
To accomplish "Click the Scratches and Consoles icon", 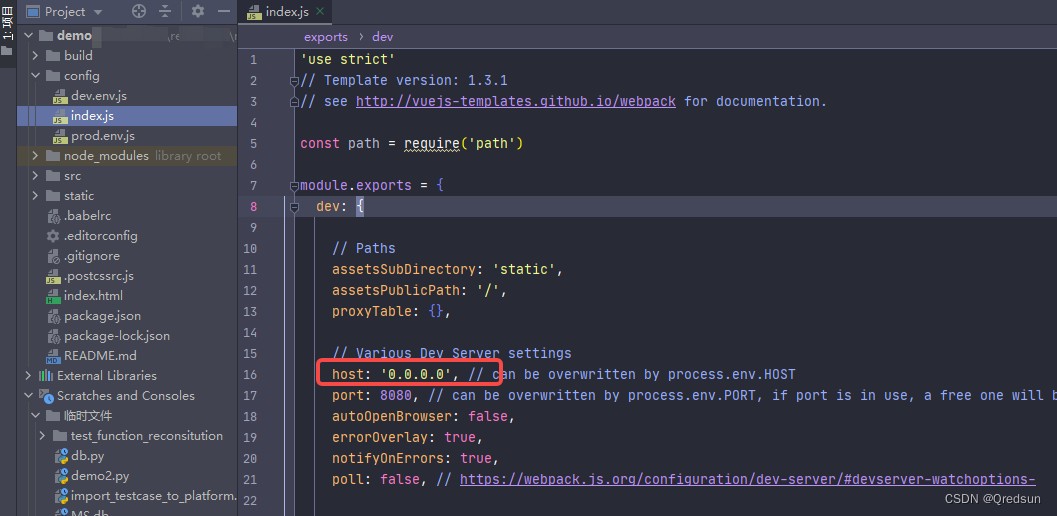I will 46,396.
